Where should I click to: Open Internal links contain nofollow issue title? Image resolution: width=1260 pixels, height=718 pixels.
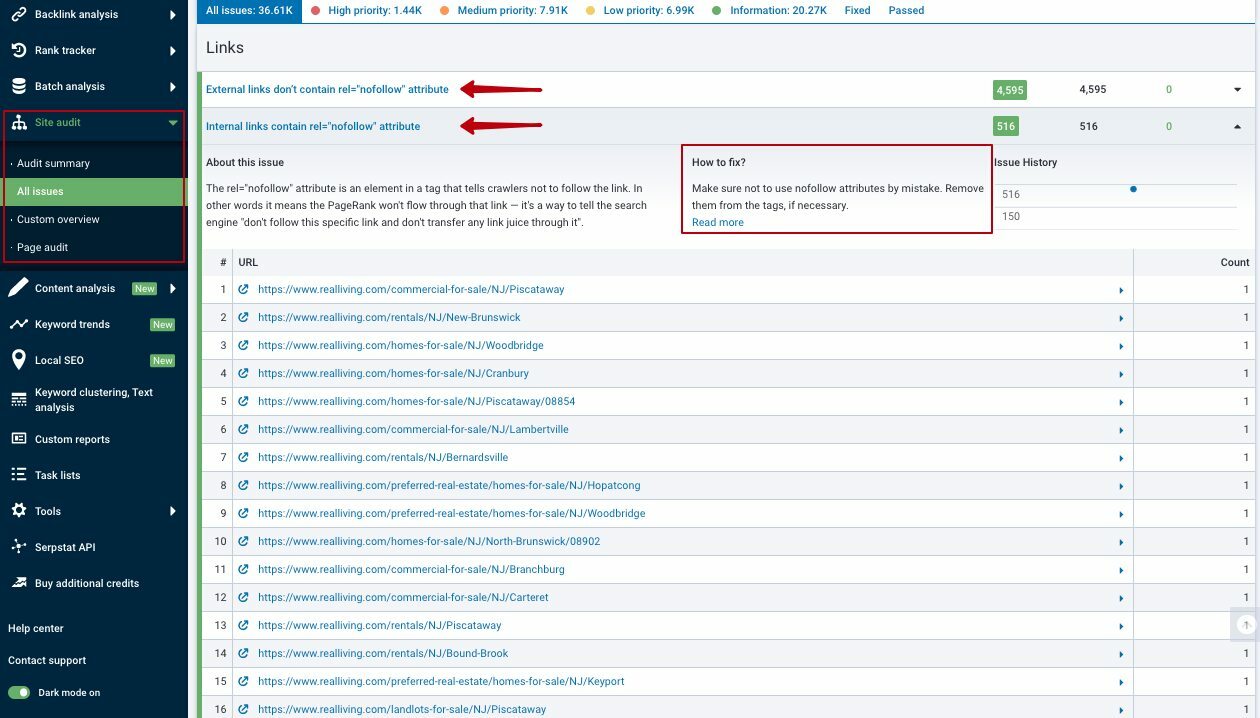click(313, 126)
